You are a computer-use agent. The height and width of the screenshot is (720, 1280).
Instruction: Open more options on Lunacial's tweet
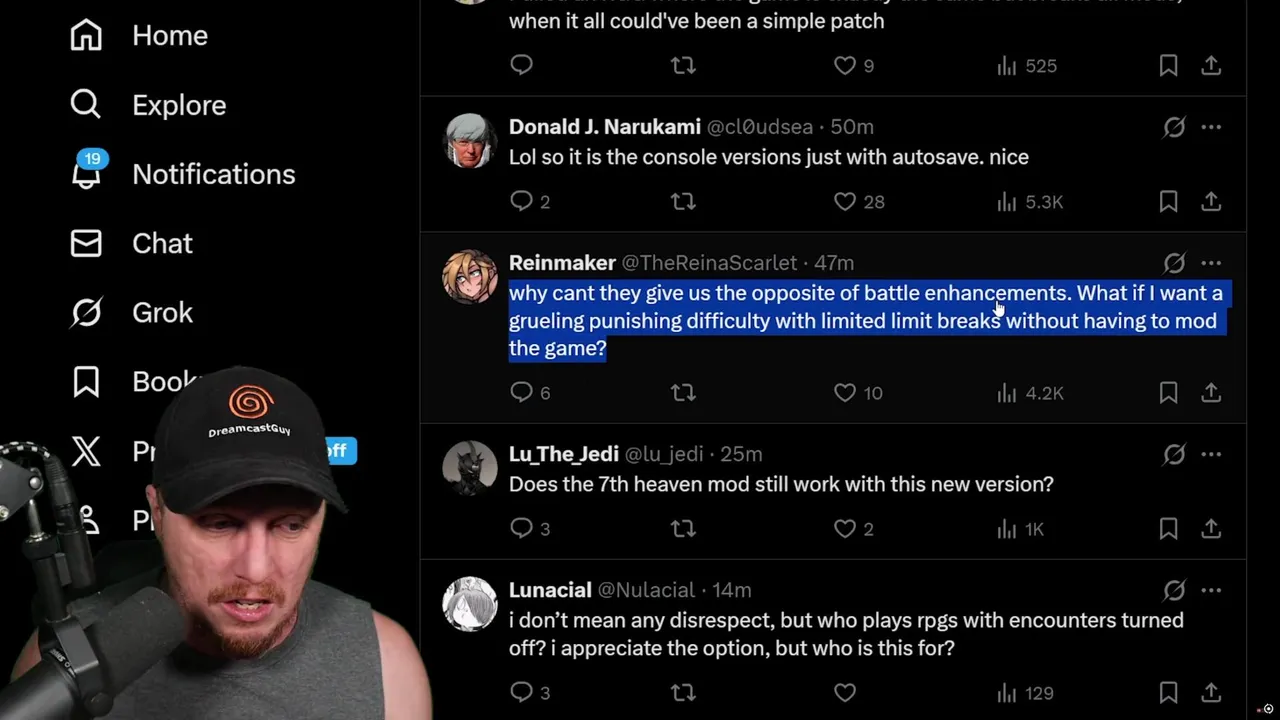(1211, 590)
